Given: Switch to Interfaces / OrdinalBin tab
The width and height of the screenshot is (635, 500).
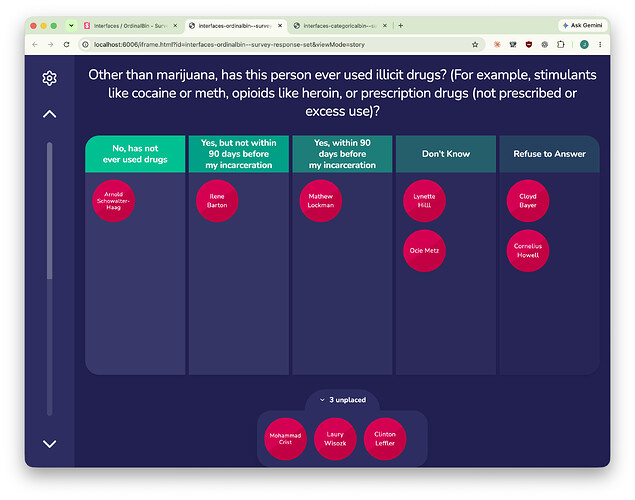Looking at the screenshot, I should (129, 26).
